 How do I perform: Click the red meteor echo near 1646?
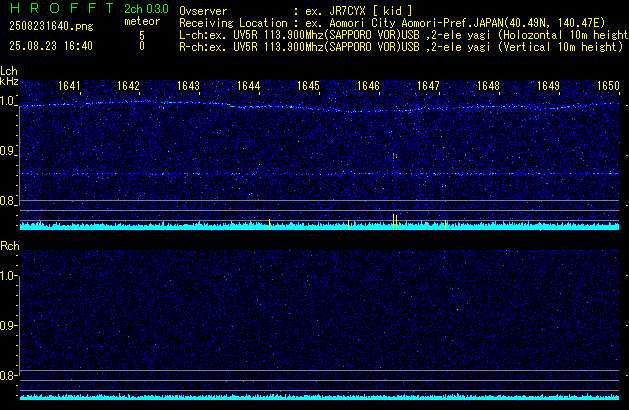[x=395, y=156]
